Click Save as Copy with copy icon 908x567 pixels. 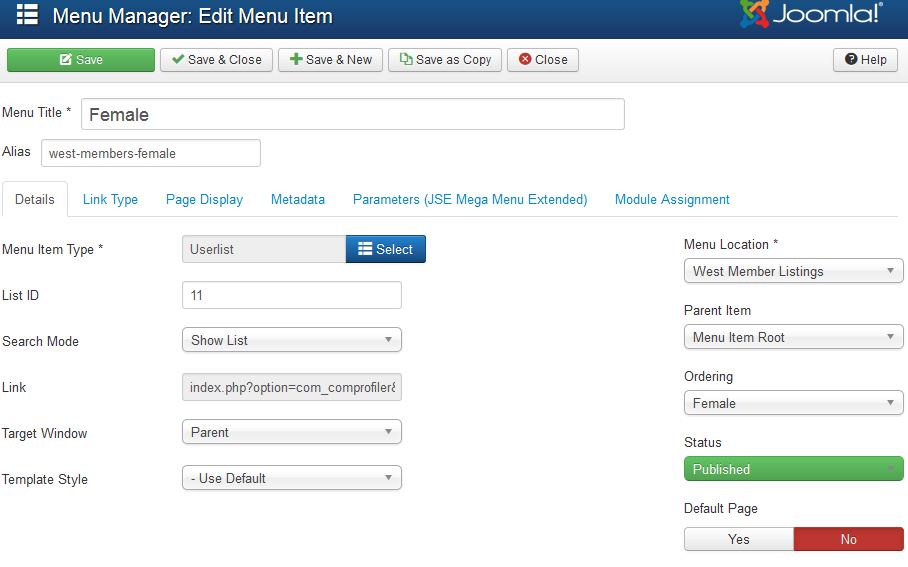tap(445, 60)
